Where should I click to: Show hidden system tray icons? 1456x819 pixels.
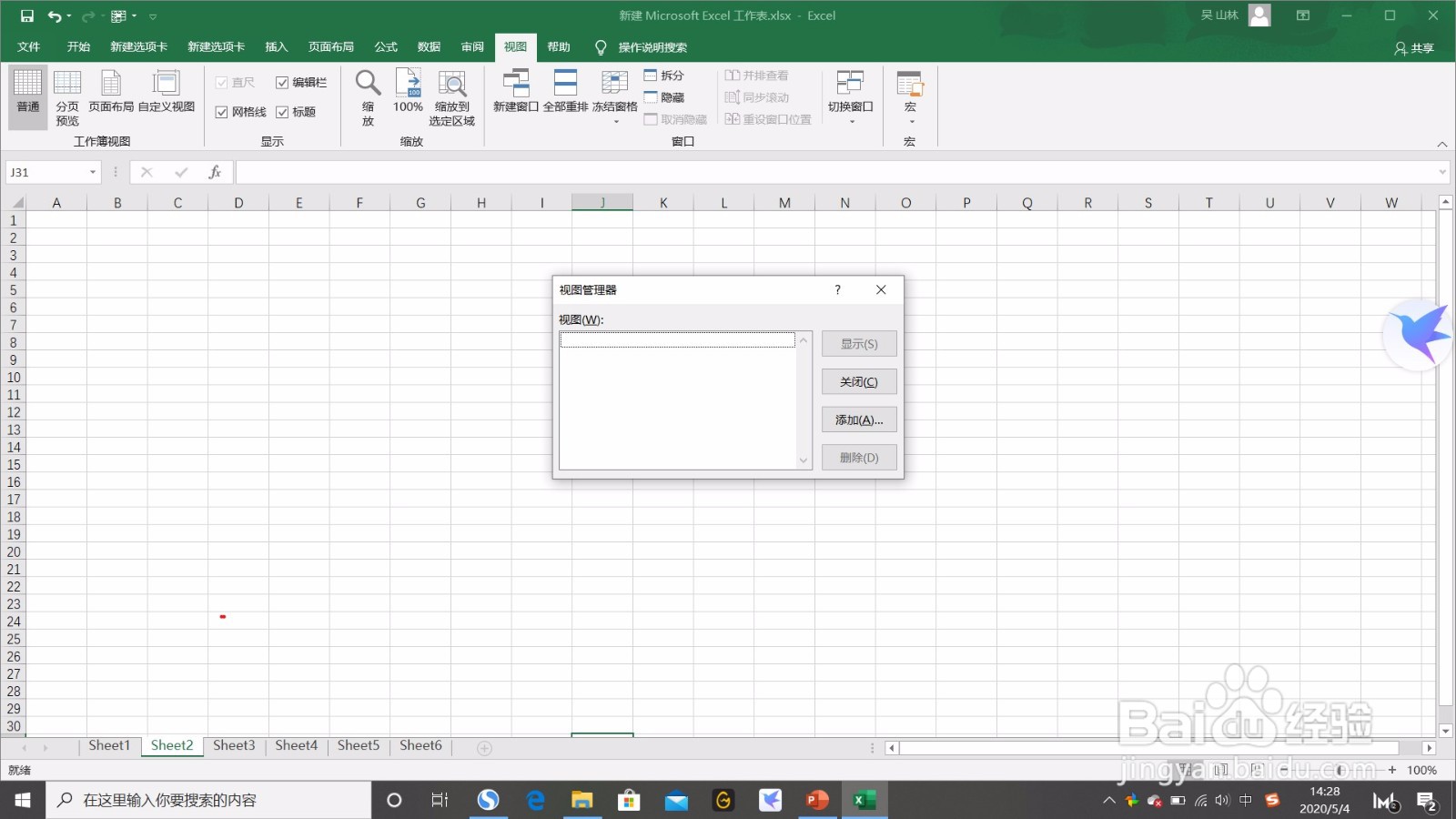(x=1108, y=801)
